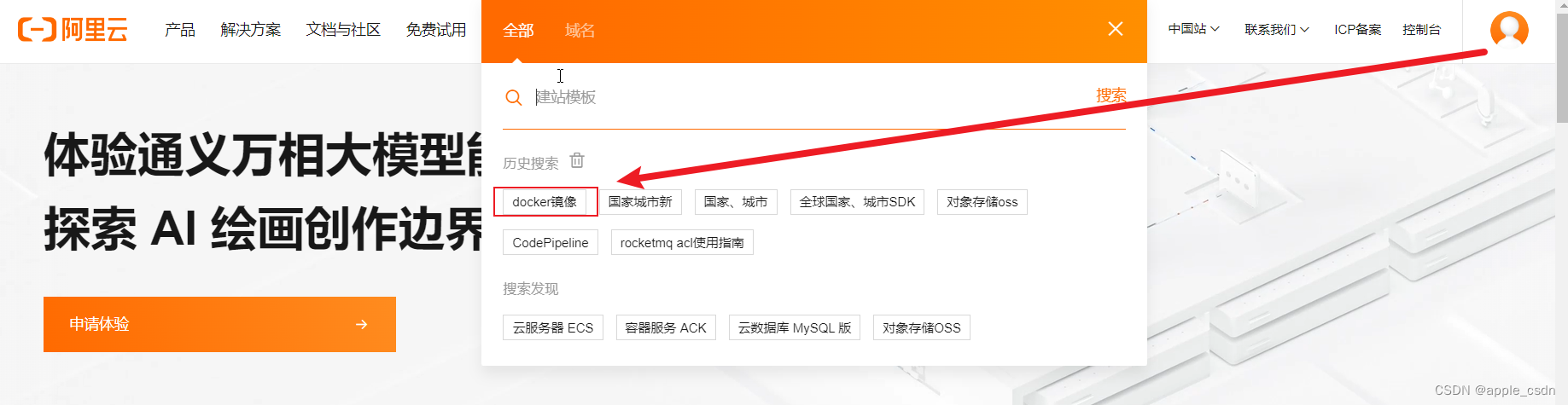
Task: Open the 产品 menu
Action: click(180, 30)
